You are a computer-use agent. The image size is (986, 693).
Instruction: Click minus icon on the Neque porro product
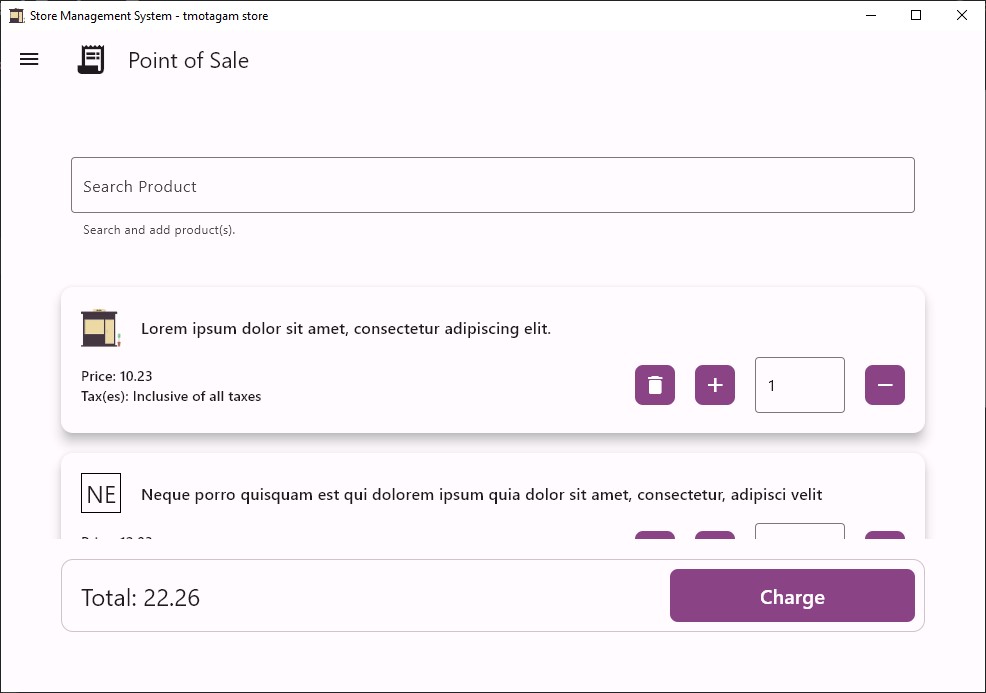(885, 540)
